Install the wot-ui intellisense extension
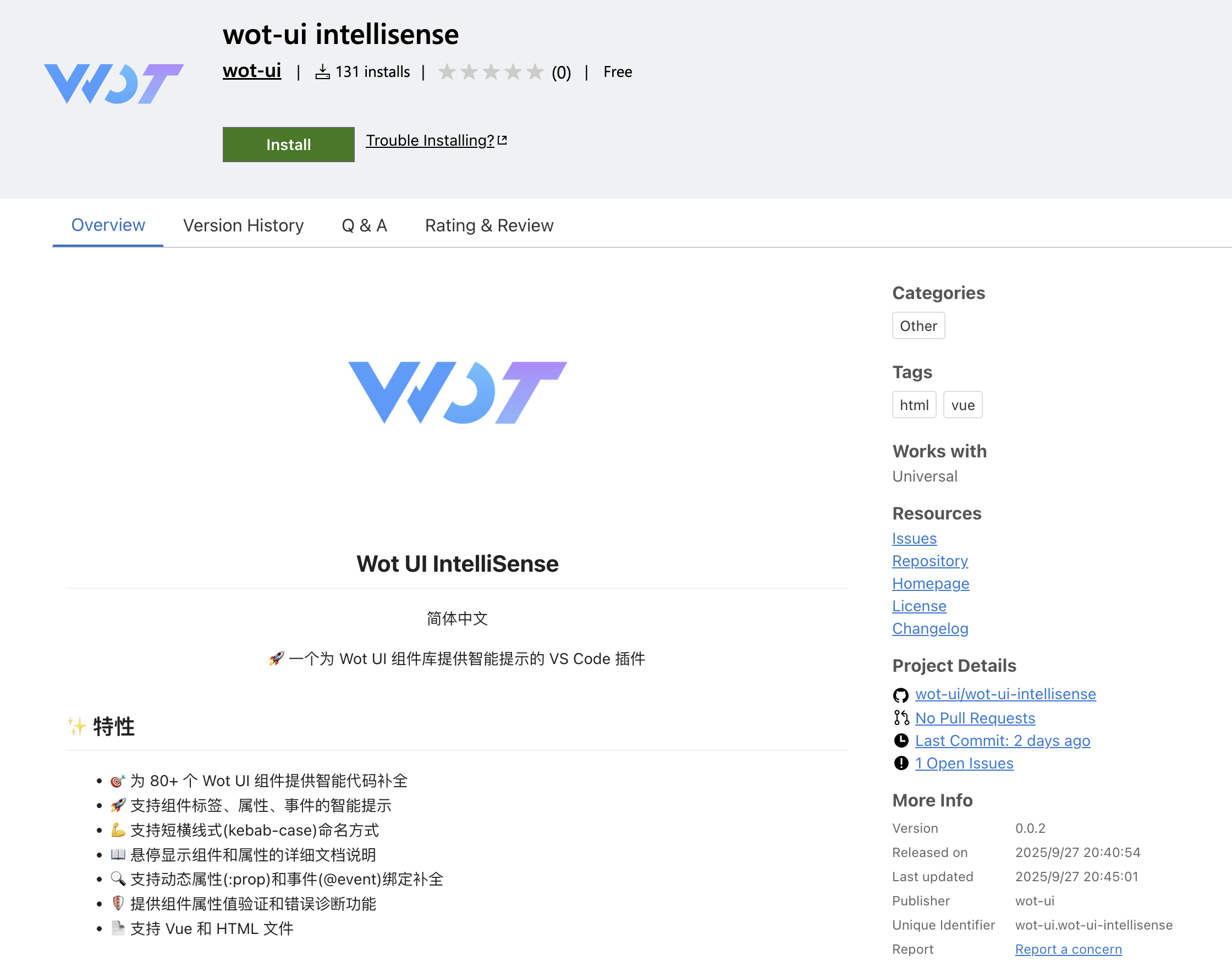Viewport: 1232px width, 962px height. tap(288, 145)
